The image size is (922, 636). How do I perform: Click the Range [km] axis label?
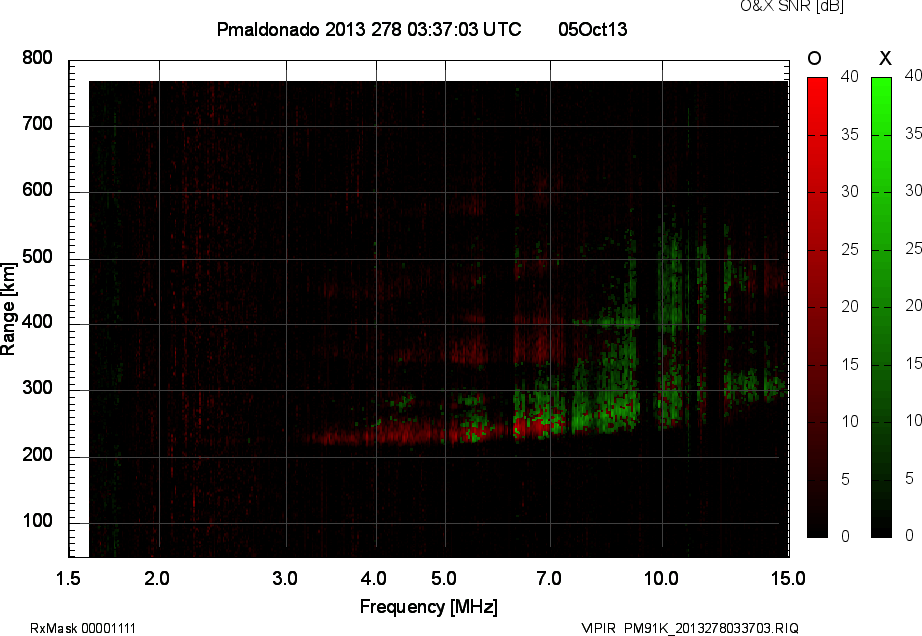pos(8,309)
